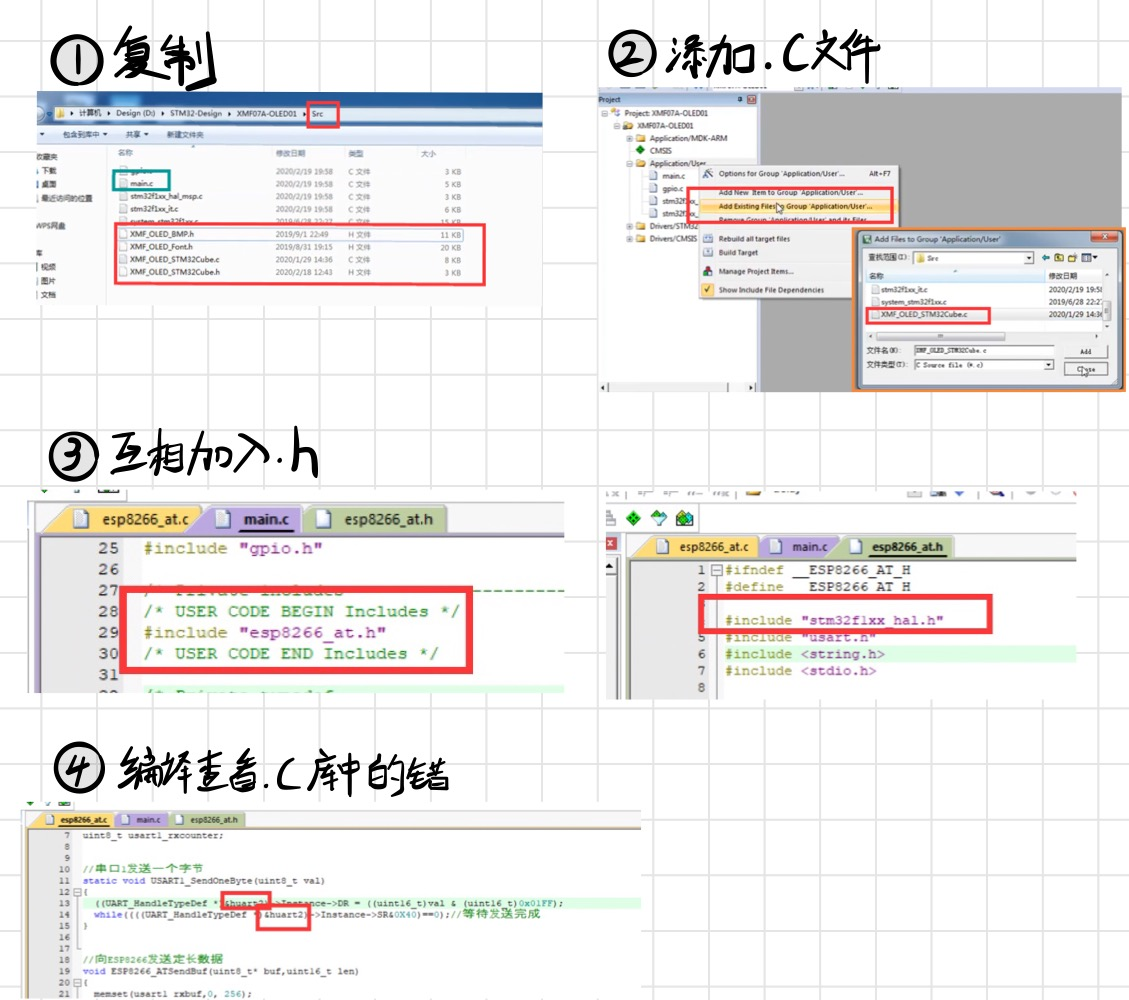
Task: Expand the Drivers/CMSIS group in project tree
Action: click(630, 238)
